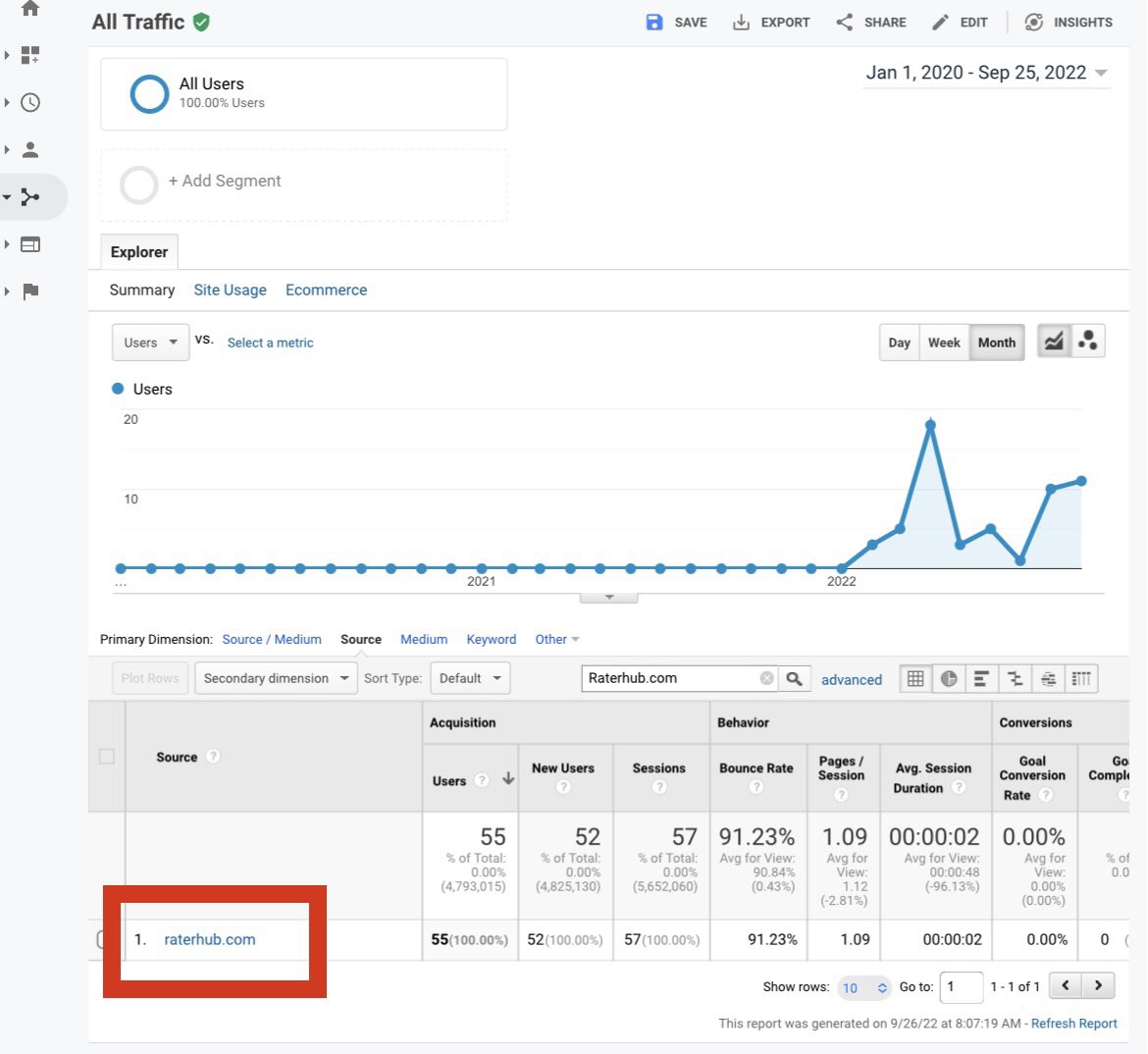1148x1054 pixels.
Task: Open the Home icon in sidebar
Action: (30, 8)
